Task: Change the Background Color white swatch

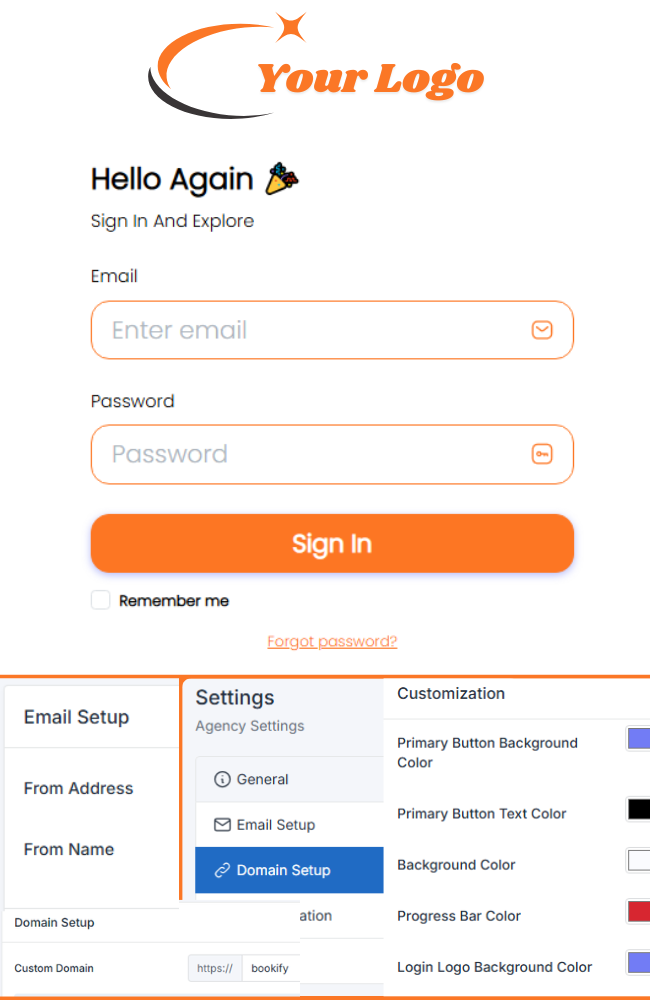Action: 639,860
